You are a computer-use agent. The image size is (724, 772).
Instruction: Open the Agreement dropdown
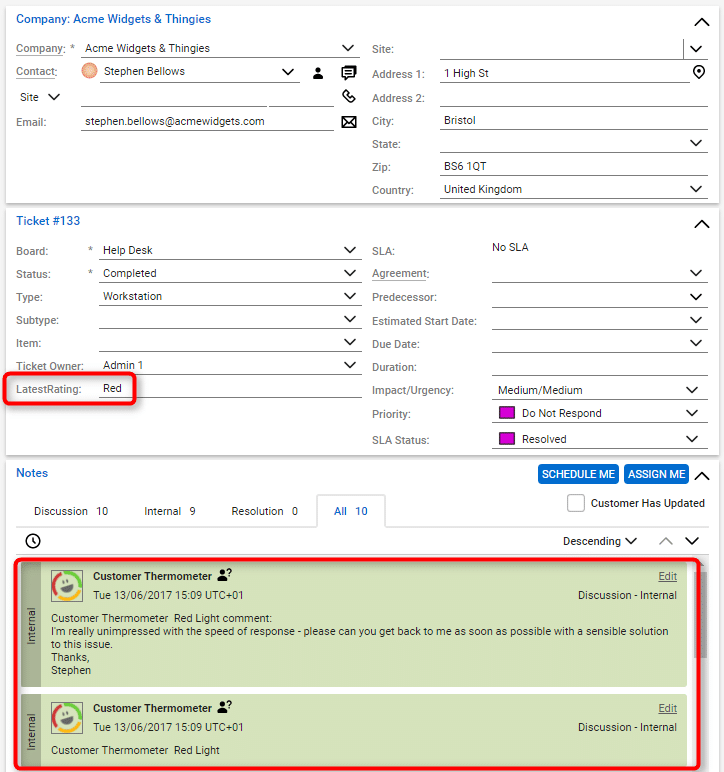point(696,273)
